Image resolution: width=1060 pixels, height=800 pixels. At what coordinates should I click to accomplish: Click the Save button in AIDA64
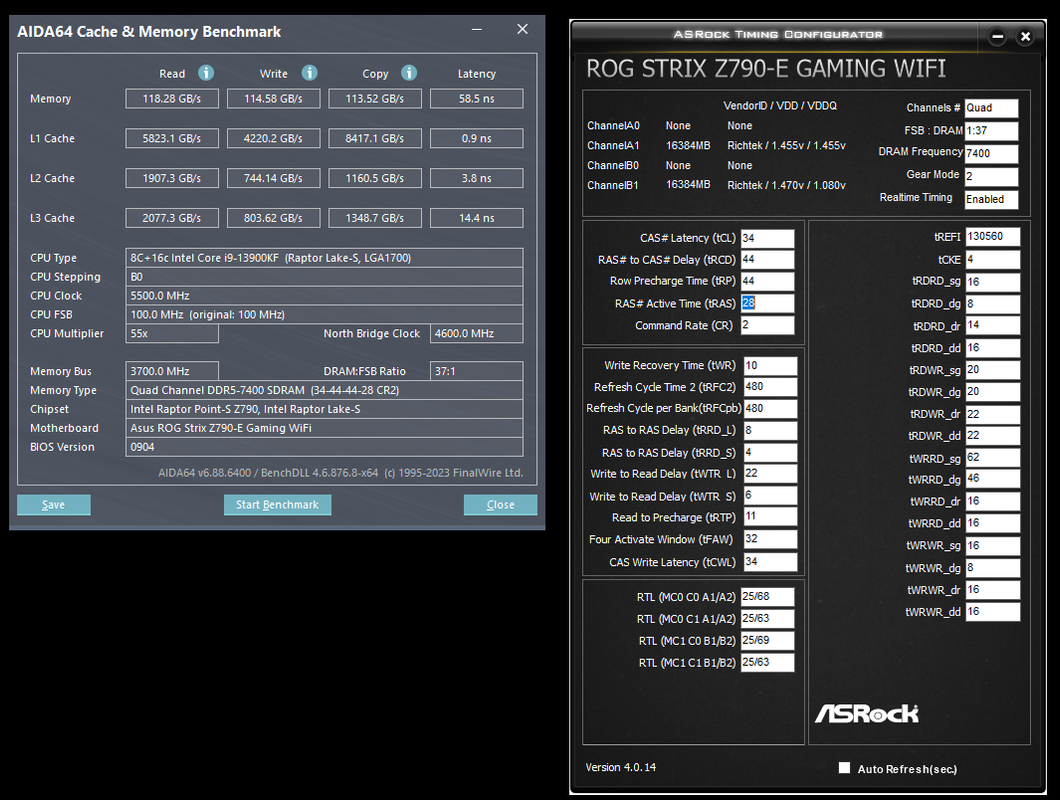pos(53,504)
